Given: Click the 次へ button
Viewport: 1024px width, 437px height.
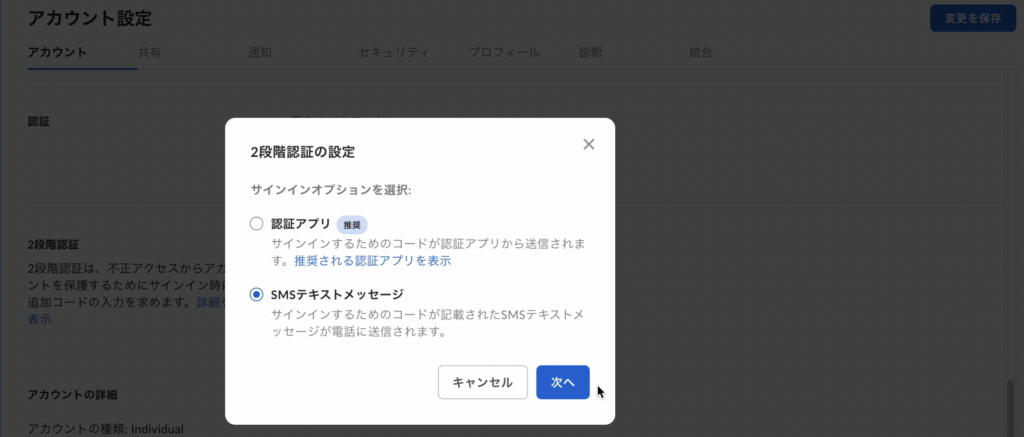Looking at the screenshot, I should [563, 382].
